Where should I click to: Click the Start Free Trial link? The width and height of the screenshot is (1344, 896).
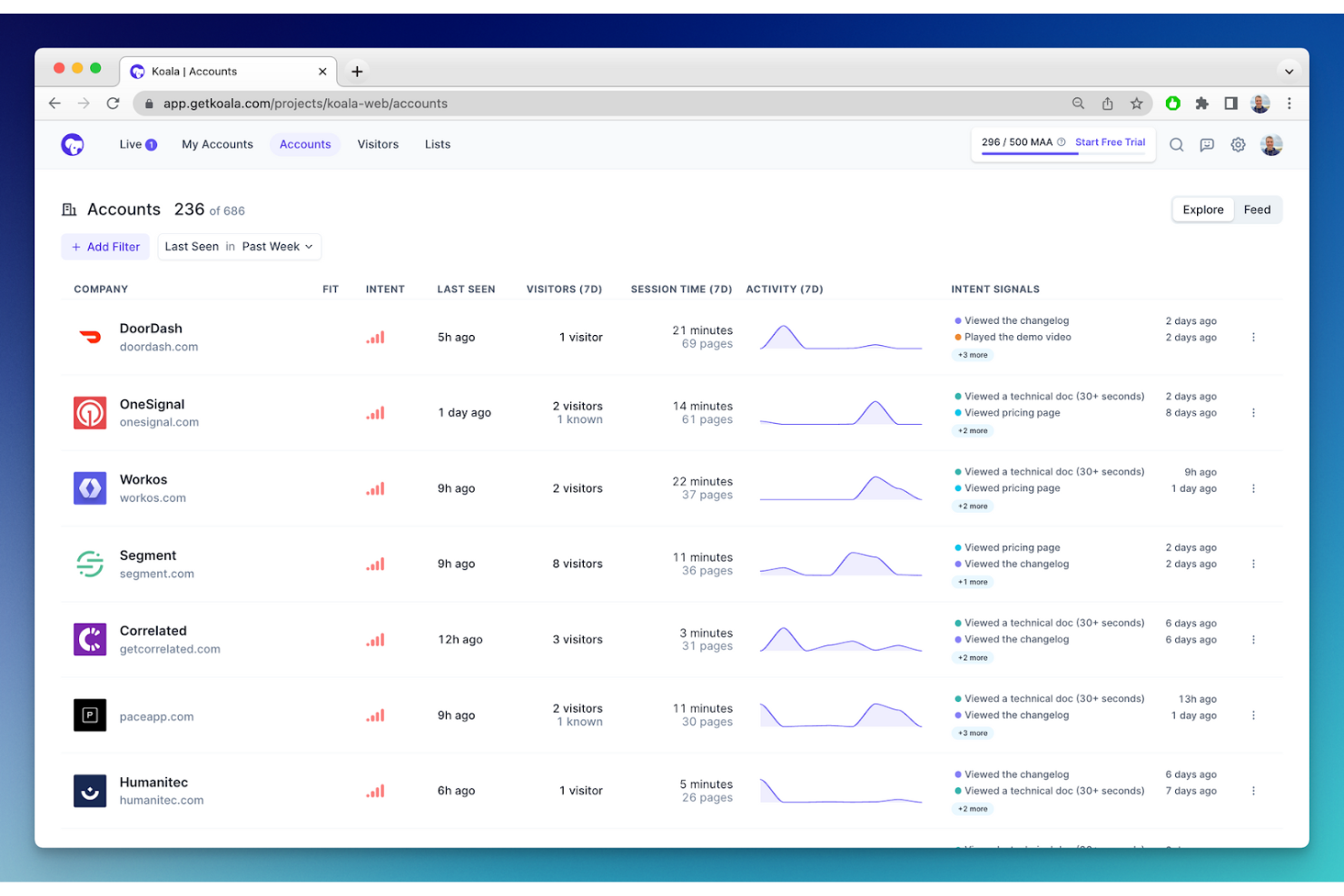(x=1110, y=143)
